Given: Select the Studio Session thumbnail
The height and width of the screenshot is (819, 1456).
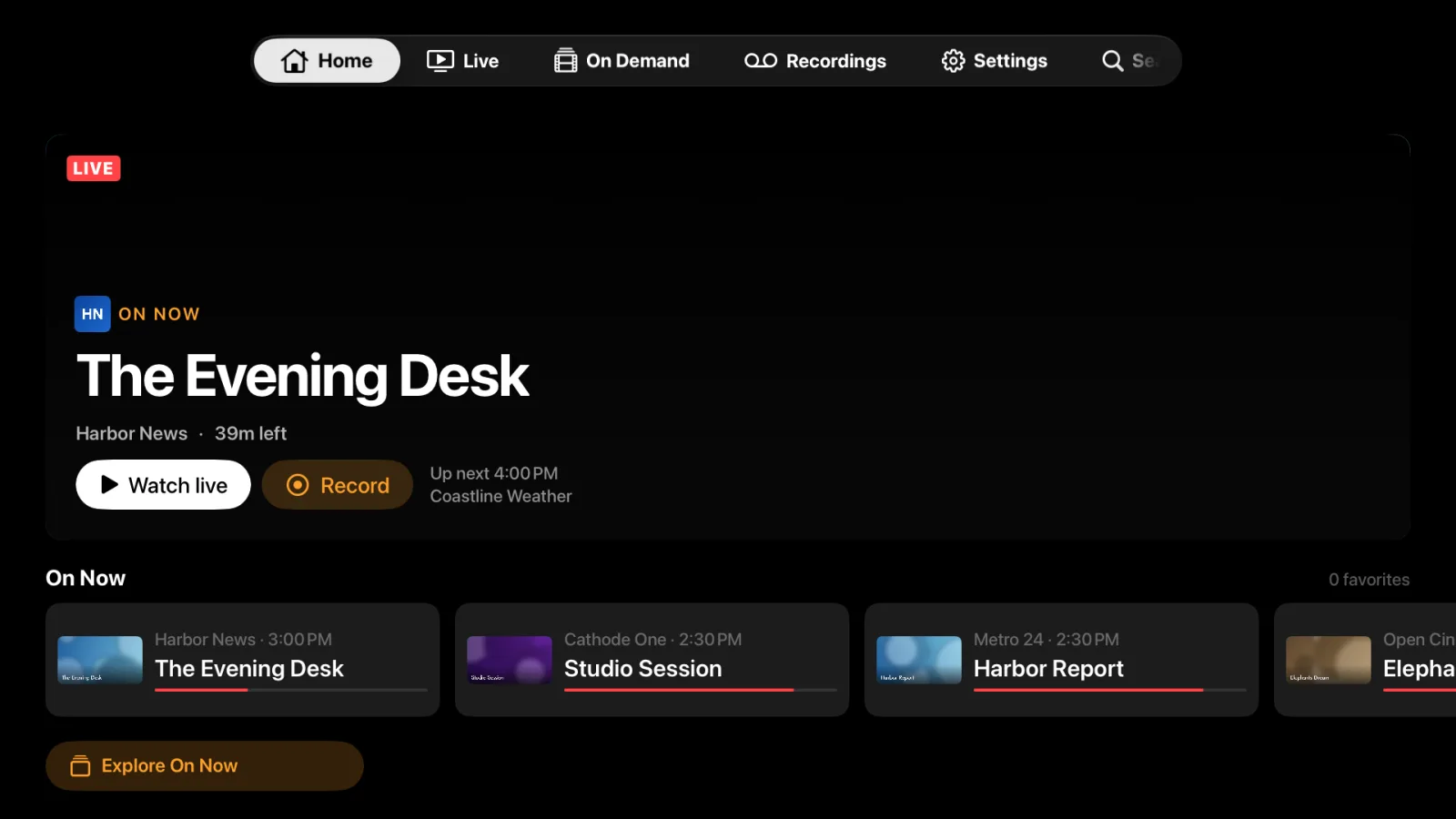Looking at the screenshot, I should [x=510, y=660].
